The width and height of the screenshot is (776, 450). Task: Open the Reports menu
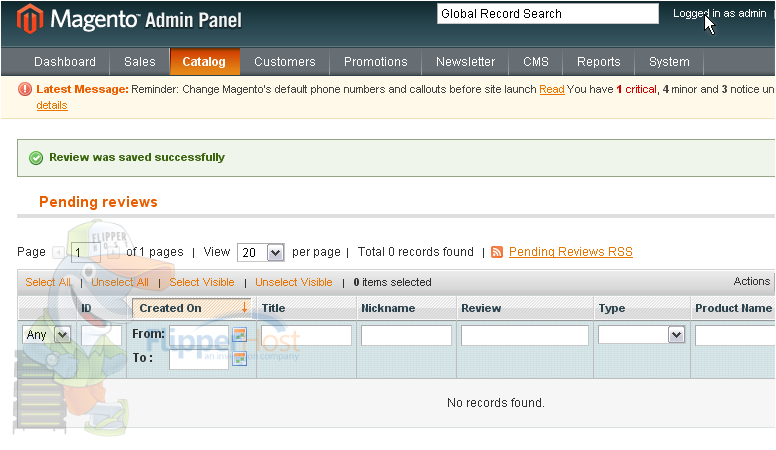(598, 62)
